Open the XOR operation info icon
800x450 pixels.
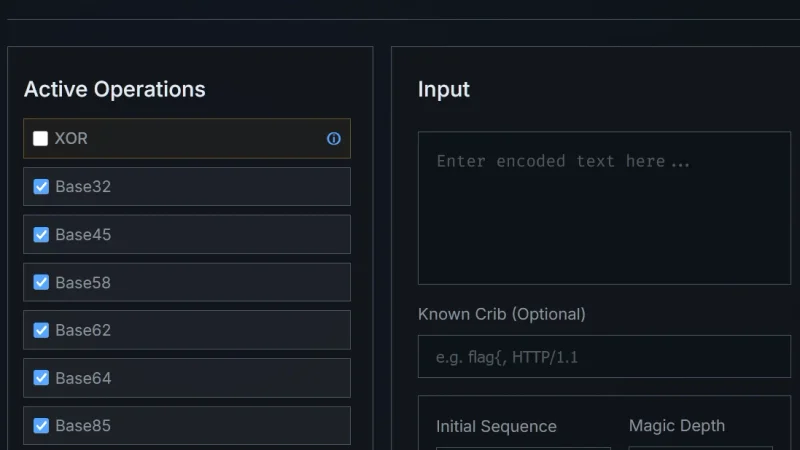[x=334, y=139]
